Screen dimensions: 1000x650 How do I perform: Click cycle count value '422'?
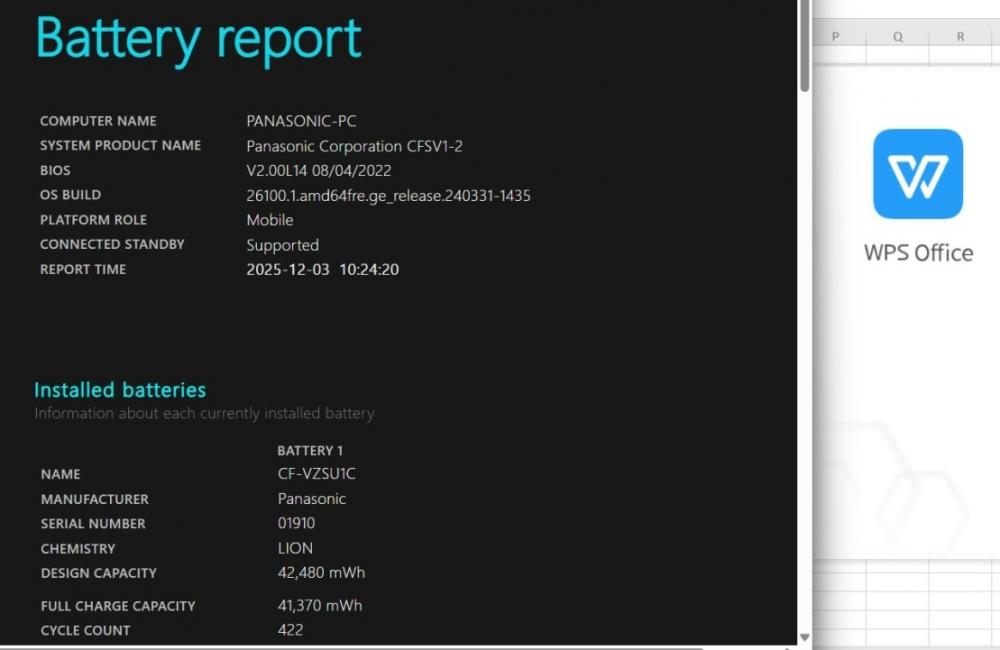point(290,630)
